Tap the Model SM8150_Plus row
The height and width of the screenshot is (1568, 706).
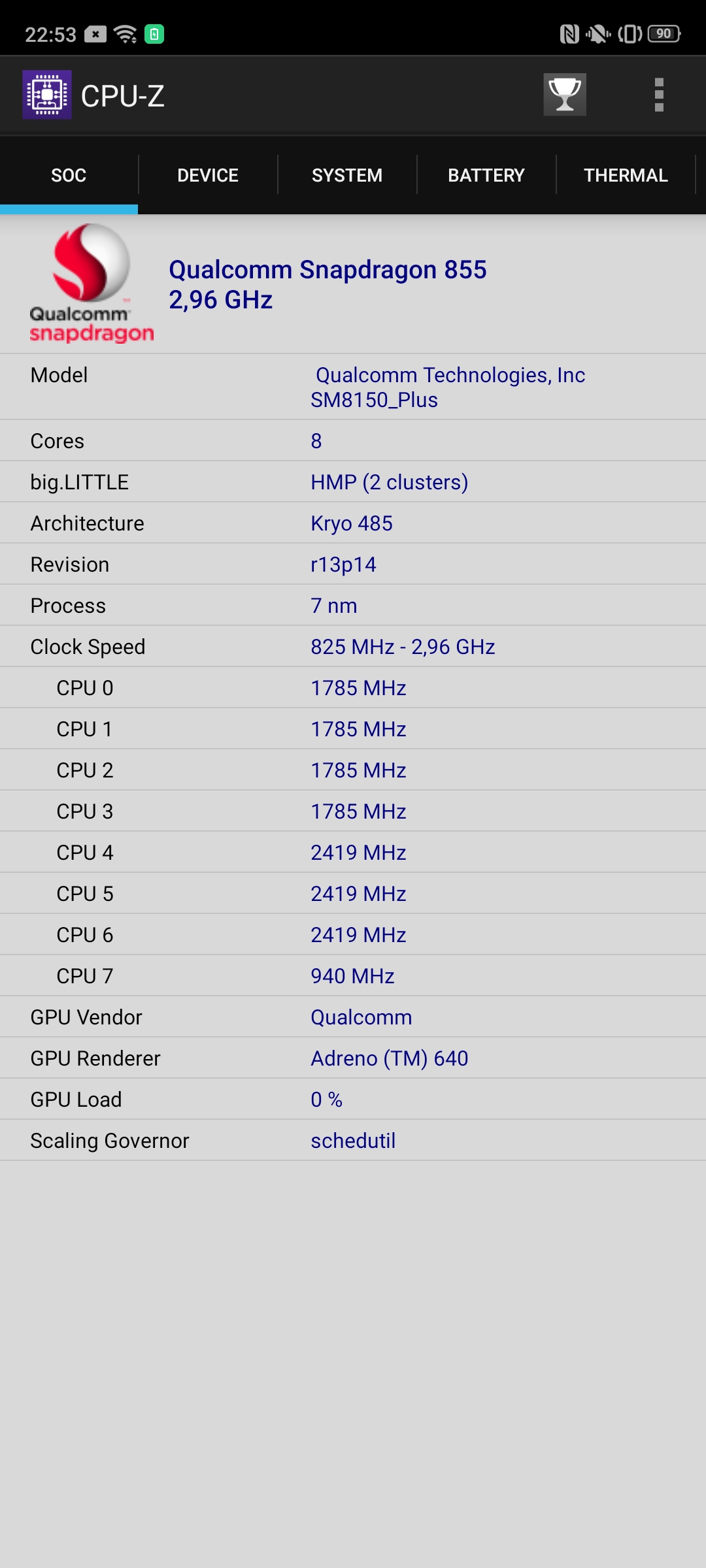point(353,387)
